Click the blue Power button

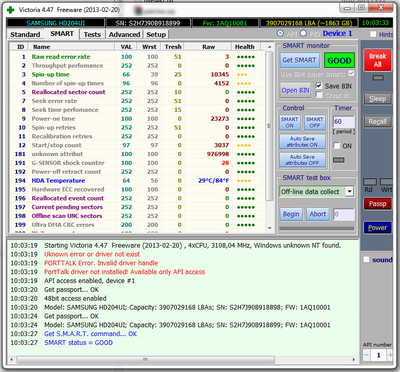377,228
